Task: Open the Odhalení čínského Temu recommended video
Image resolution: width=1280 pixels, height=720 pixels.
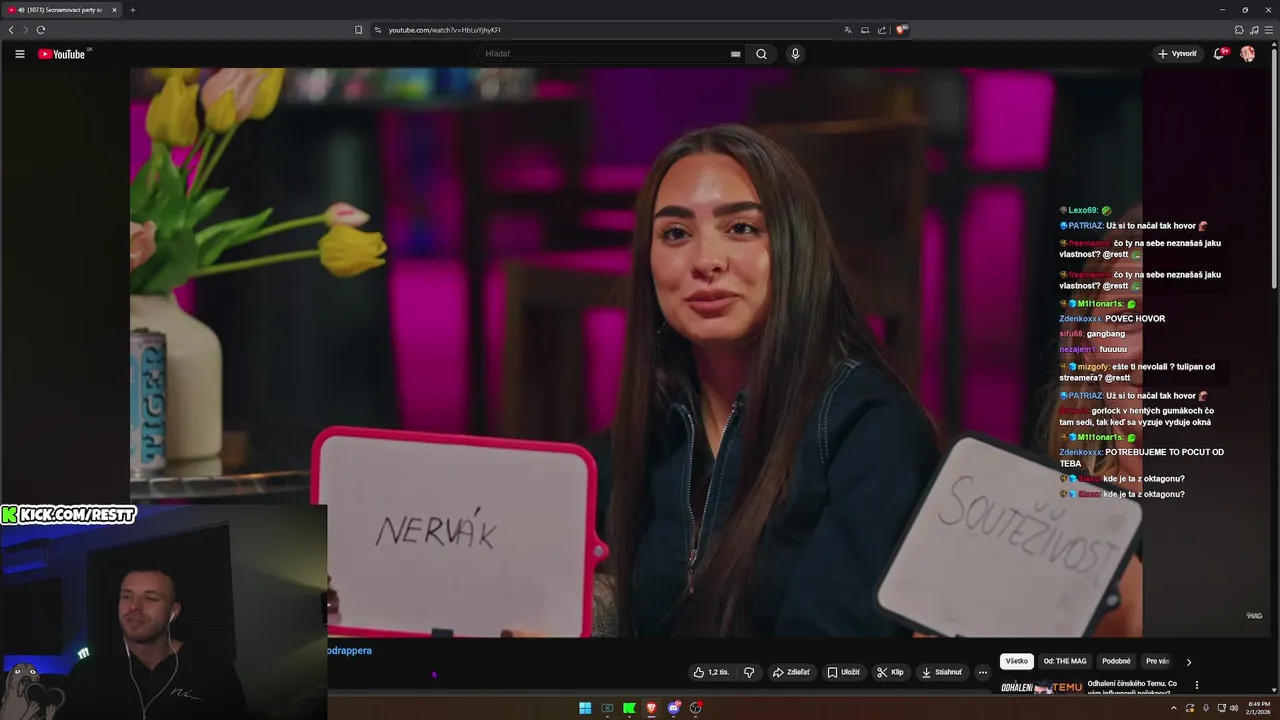Action: tap(1131, 686)
